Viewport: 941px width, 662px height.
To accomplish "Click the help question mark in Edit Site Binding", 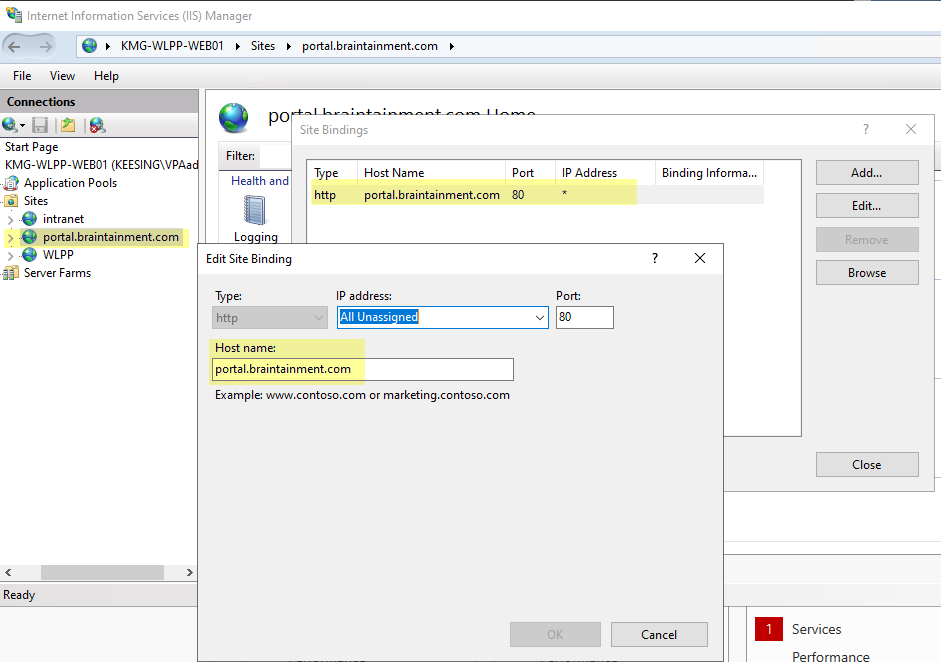I will point(655,258).
